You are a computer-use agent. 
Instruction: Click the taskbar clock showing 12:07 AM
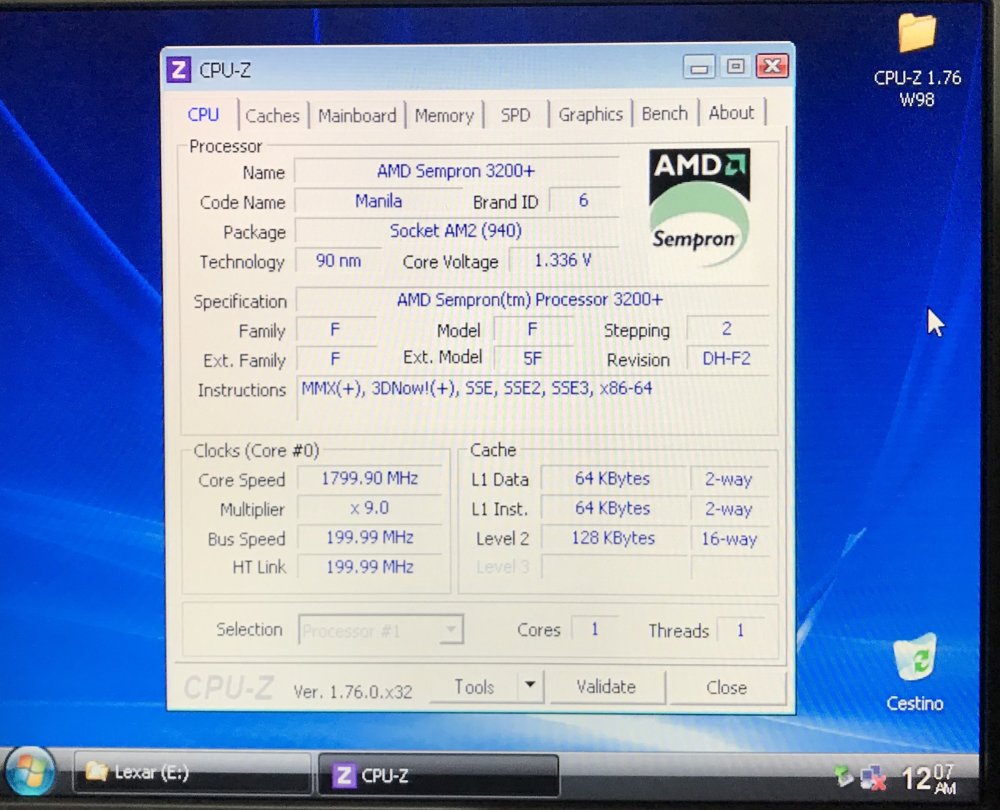[931, 778]
